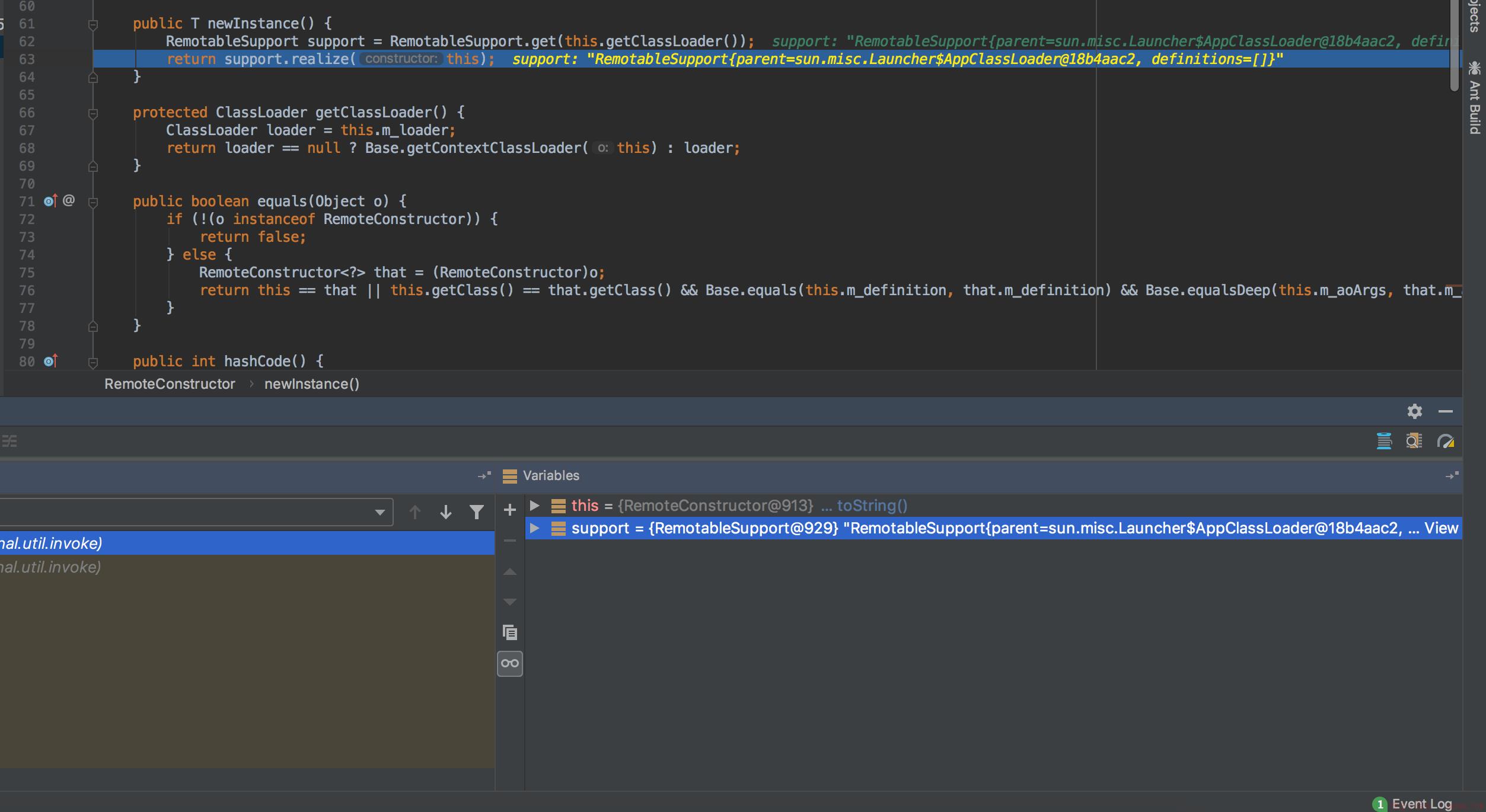The width and height of the screenshot is (1486, 812).
Task: Select highlighted stack frame row
Action: pos(247,544)
